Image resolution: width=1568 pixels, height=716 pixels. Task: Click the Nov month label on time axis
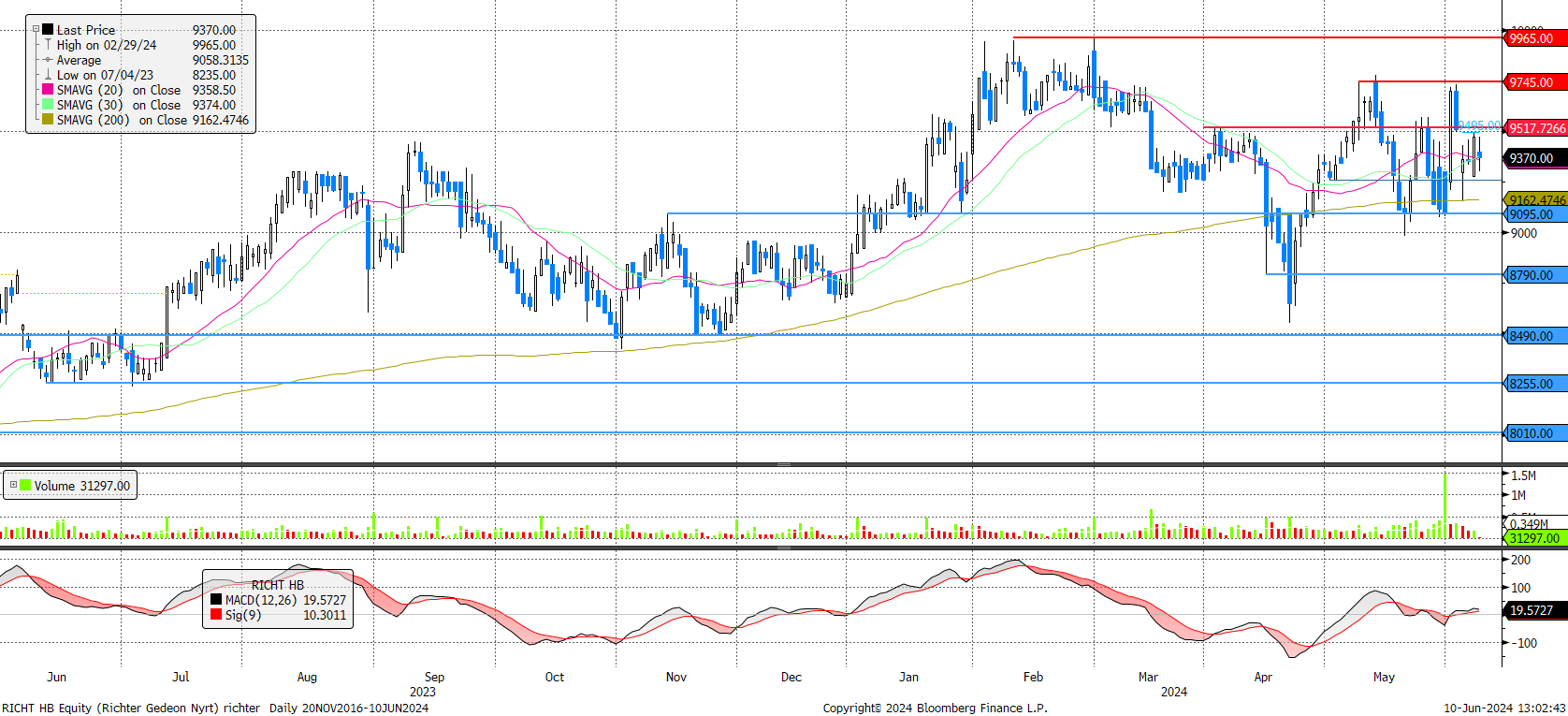click(675, 677)
